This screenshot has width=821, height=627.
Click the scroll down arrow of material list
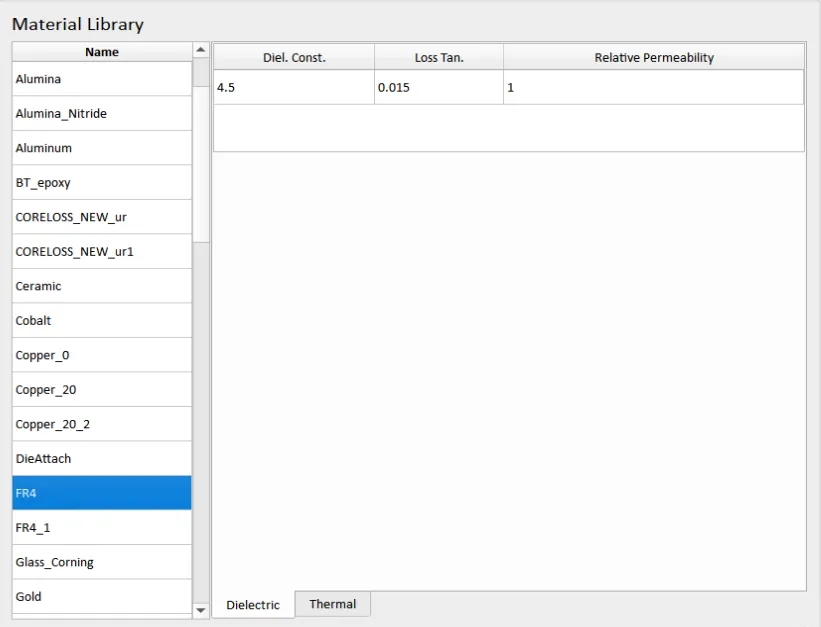[201, 610]
